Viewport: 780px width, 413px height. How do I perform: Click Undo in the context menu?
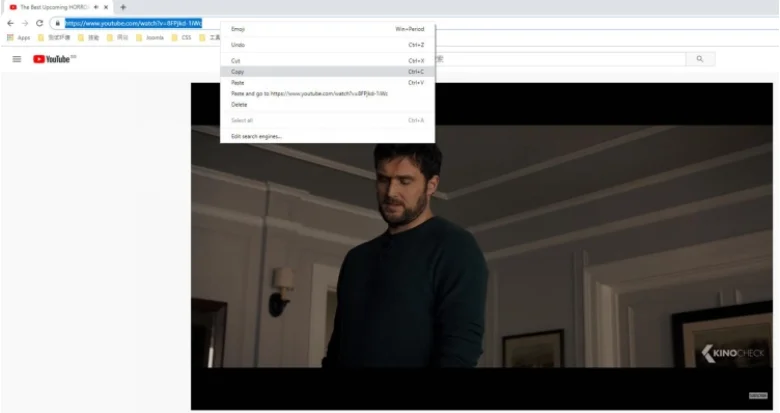coord(238,45)
